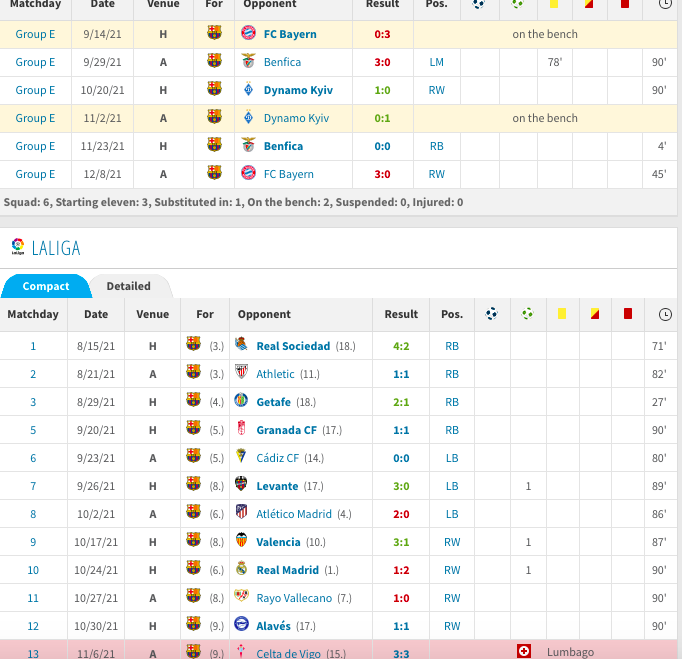Screen dimensions: 682x659
Task: Click the red card icon in LaLiga header
Action: point(628,314)
